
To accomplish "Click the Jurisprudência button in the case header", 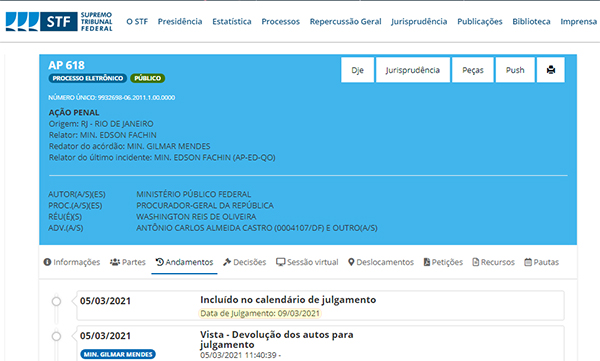I will 413,70.
